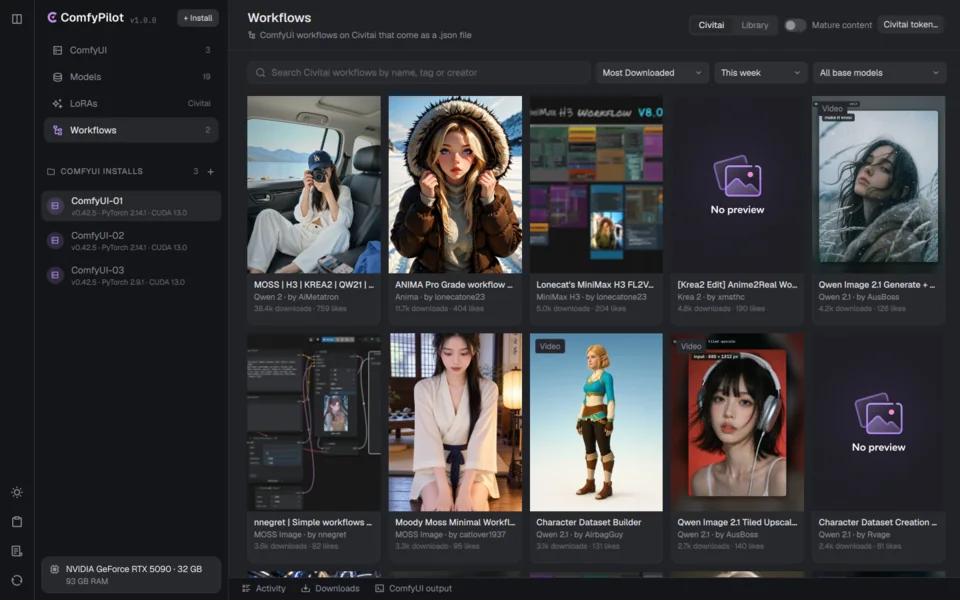Screen dimensions: 960x600
Task: Click the Downloads arrow icon
Action: coord(306,588)
